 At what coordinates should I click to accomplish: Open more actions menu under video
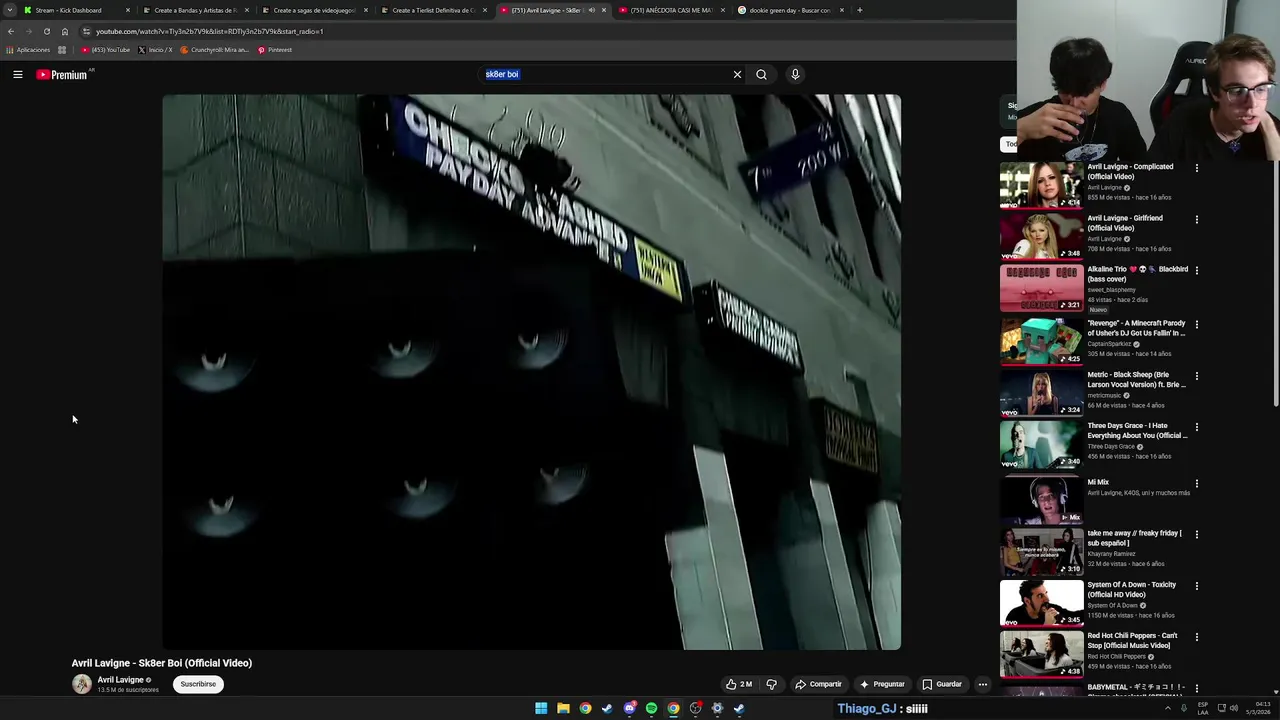tap(983, 684)
